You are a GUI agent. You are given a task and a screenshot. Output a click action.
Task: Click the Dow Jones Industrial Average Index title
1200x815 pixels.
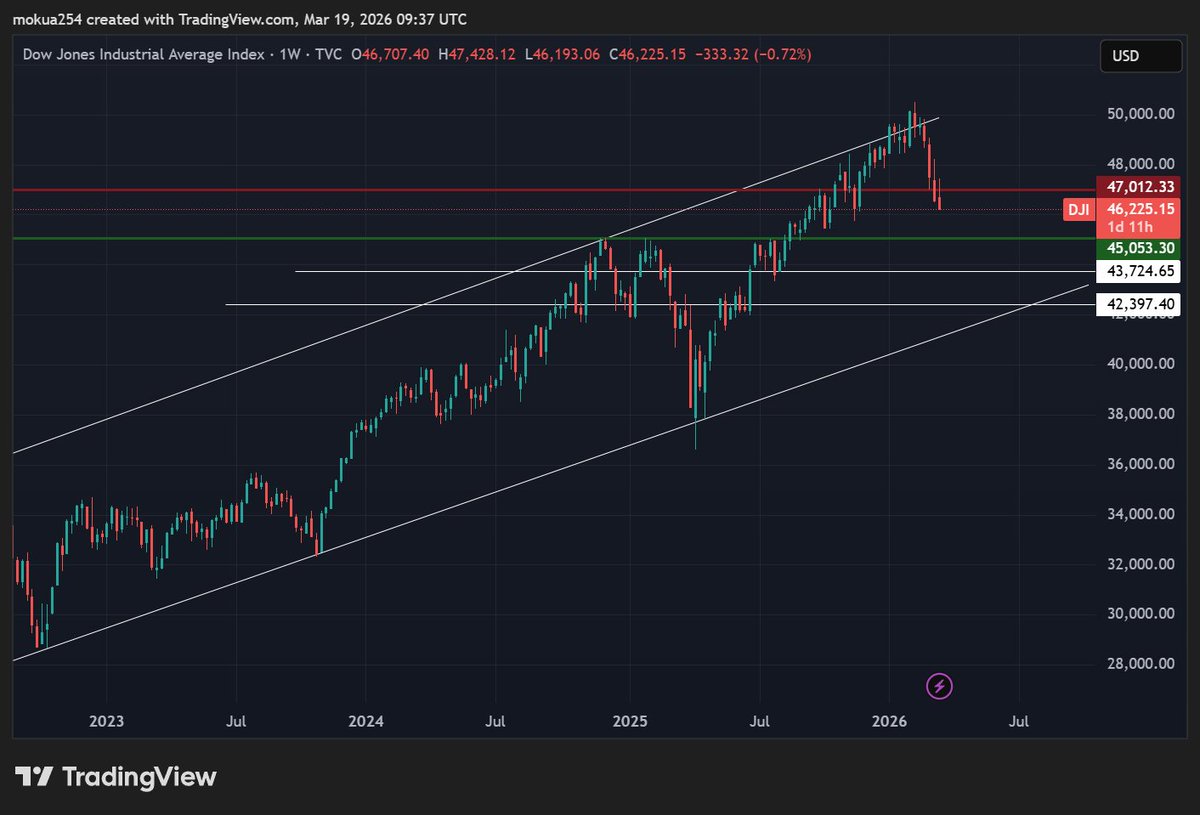[142, 54]
